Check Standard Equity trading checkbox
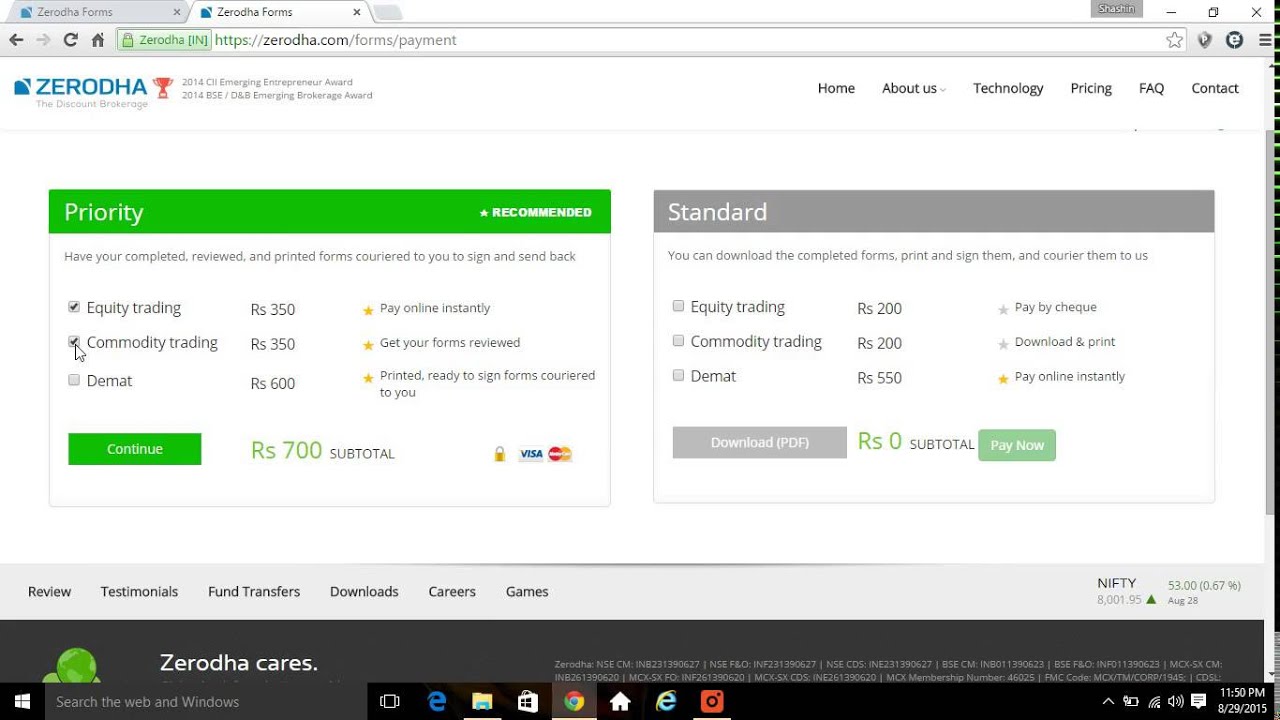Screen dimensions: 1280x720 [678, 306]
